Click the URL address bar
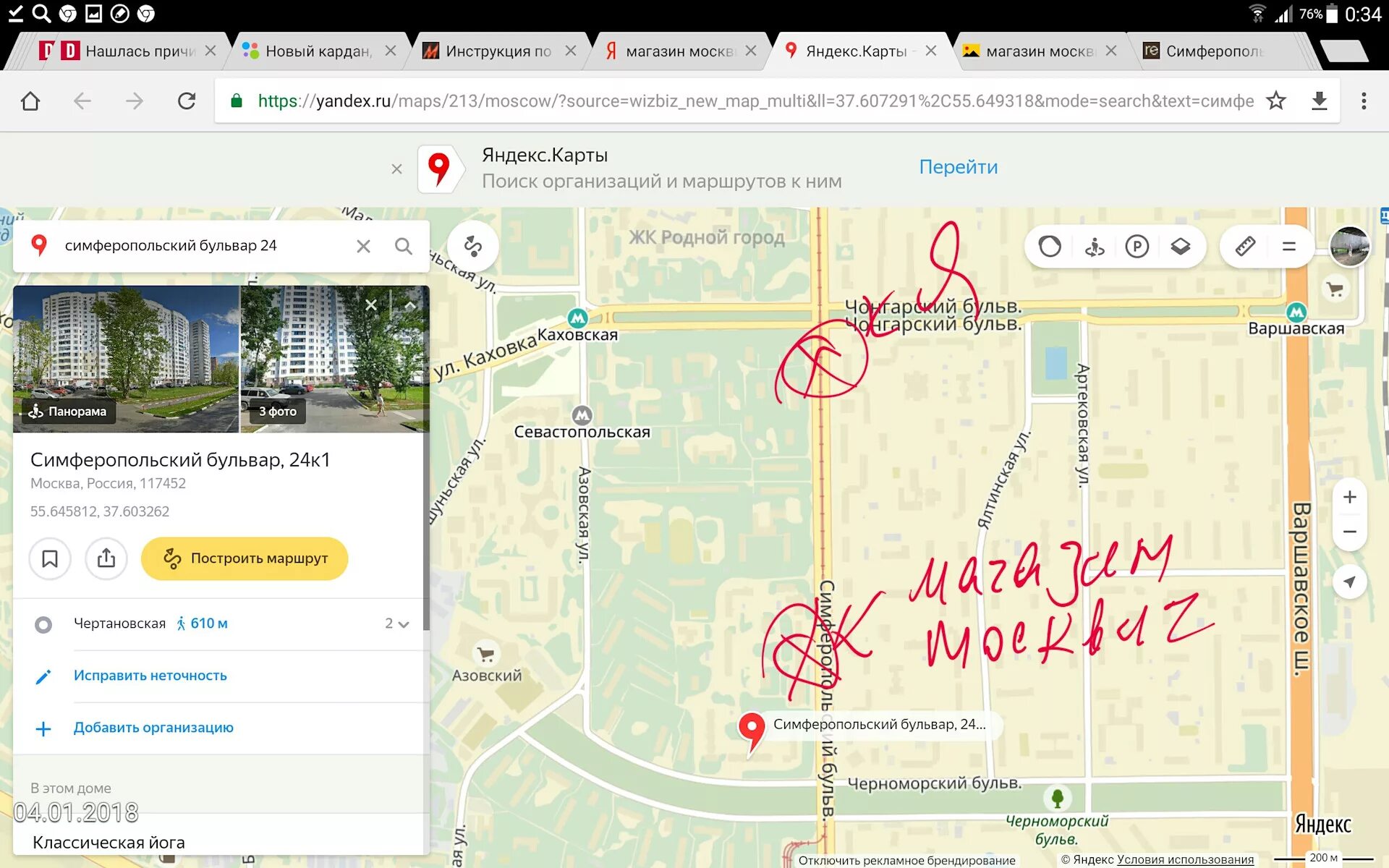Image resolution: width=1389 pixels, height=868 pixels. (755, 101)
